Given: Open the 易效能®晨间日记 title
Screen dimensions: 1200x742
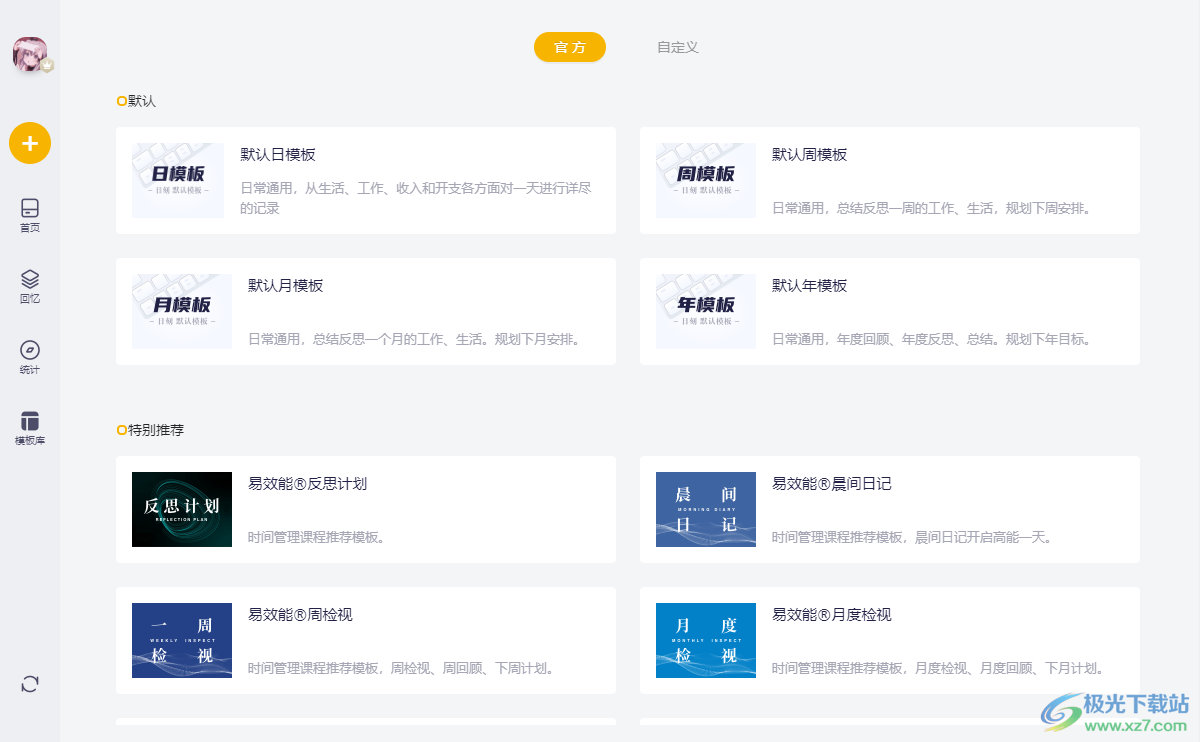Looking at the screenshot, I should pos(832,483).
